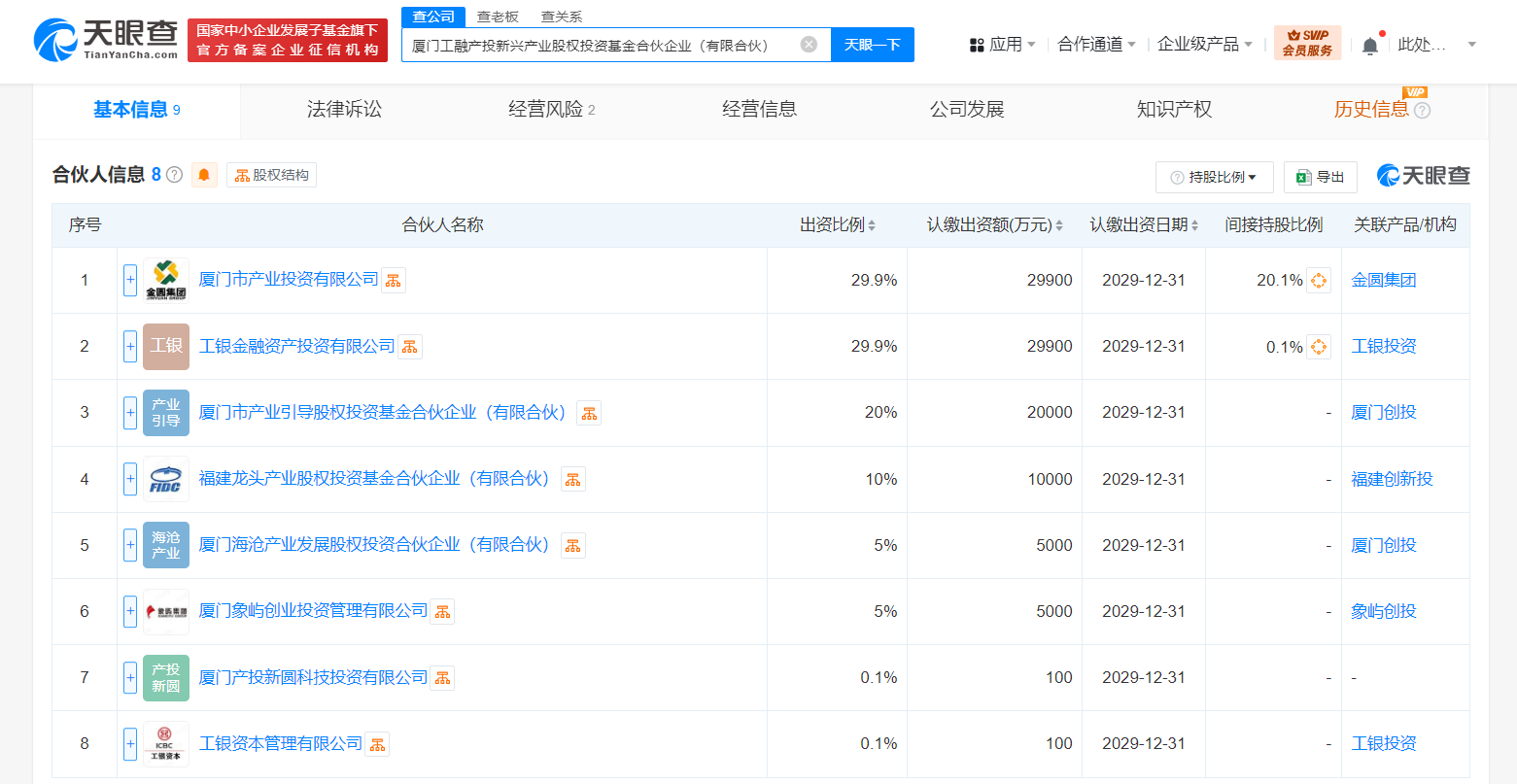Clear the search box with the X icon
The image size is (1517, 784).
point(809,45)
